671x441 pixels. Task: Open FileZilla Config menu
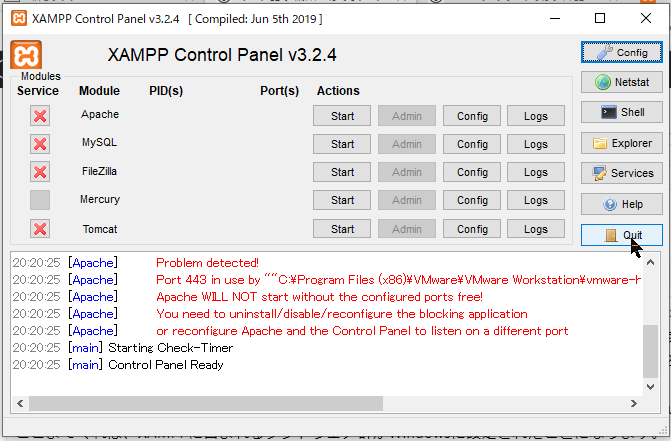pyautogui.click(x=472, y=172)
